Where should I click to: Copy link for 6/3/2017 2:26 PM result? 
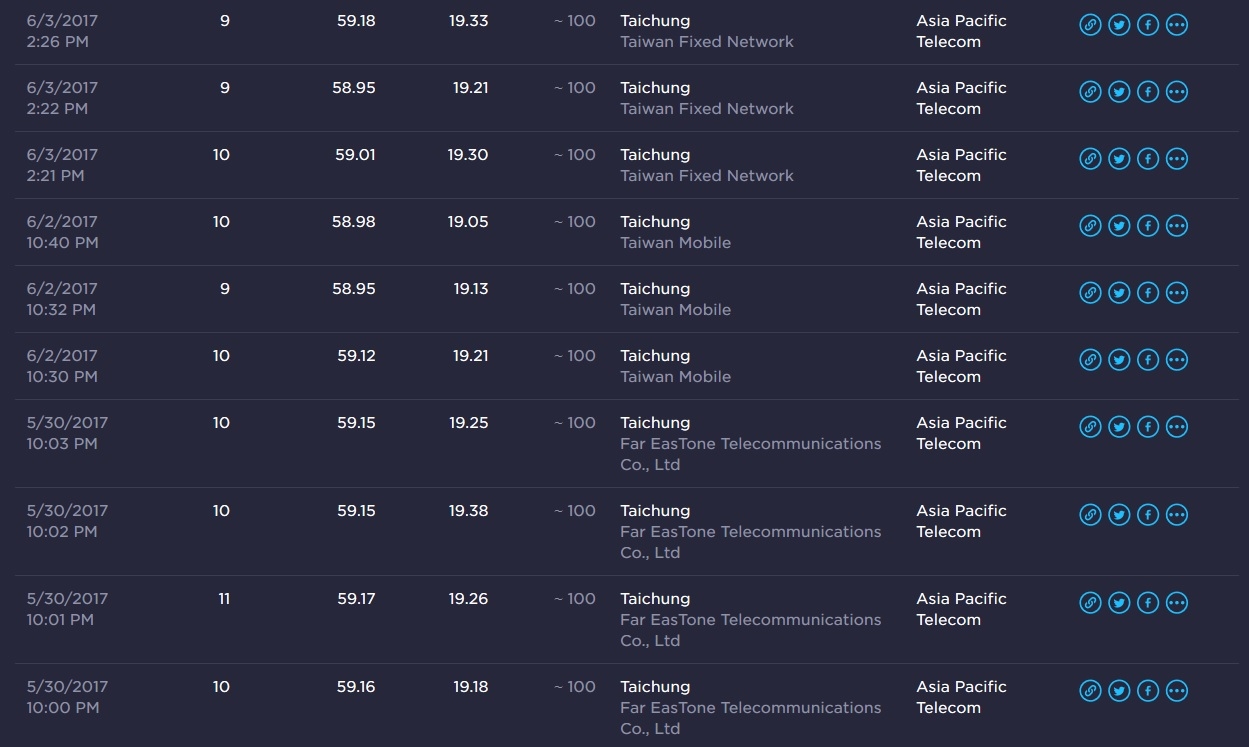1090,25
